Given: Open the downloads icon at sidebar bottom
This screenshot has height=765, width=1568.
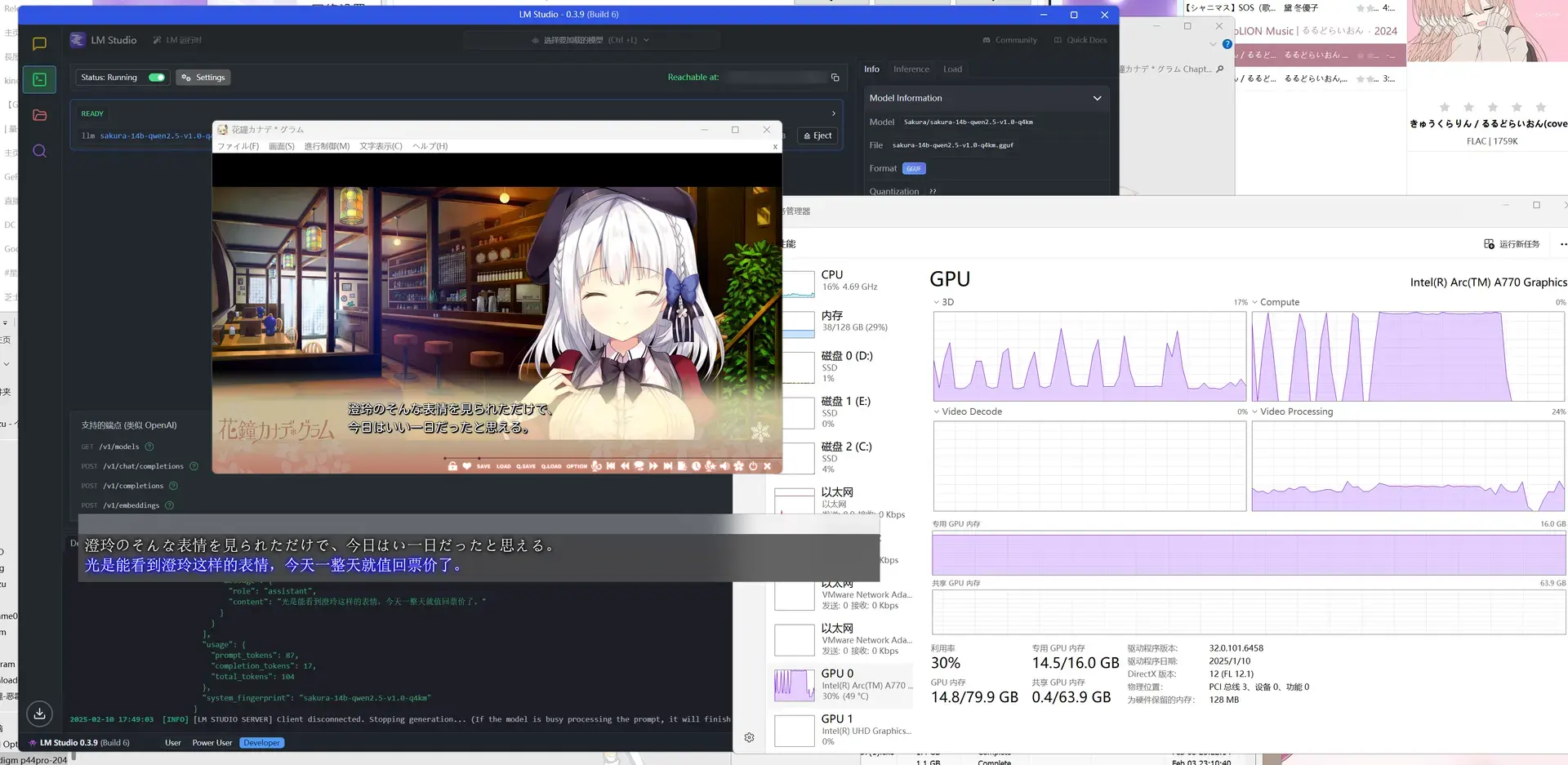Looking at the screenshot, I should click(39, 714).
